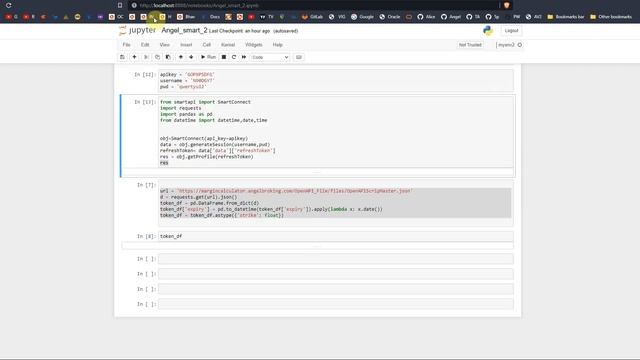Open the Cell menu
Viewport: 640px width, 360px height.
[x=207, y=45]
